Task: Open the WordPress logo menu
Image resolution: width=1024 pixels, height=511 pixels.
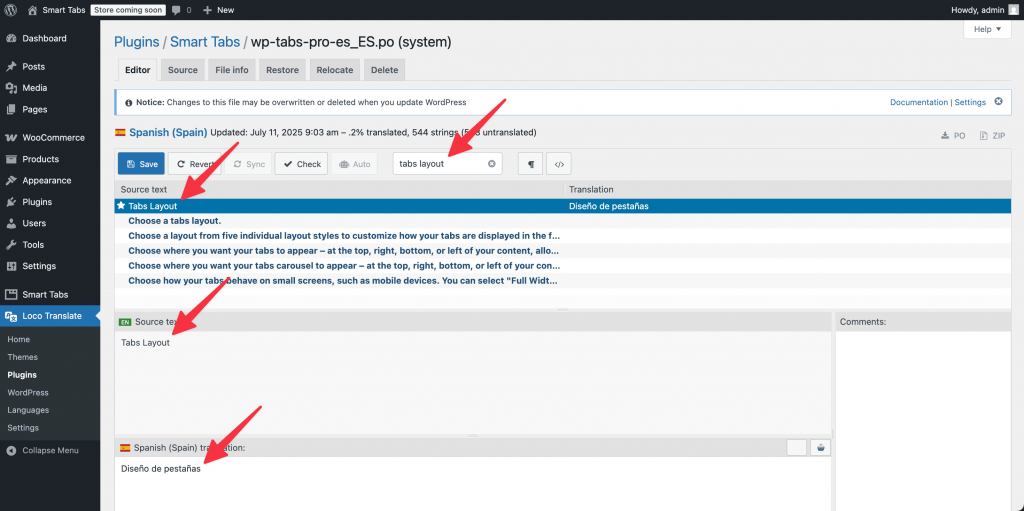Action: pos(11,10)
